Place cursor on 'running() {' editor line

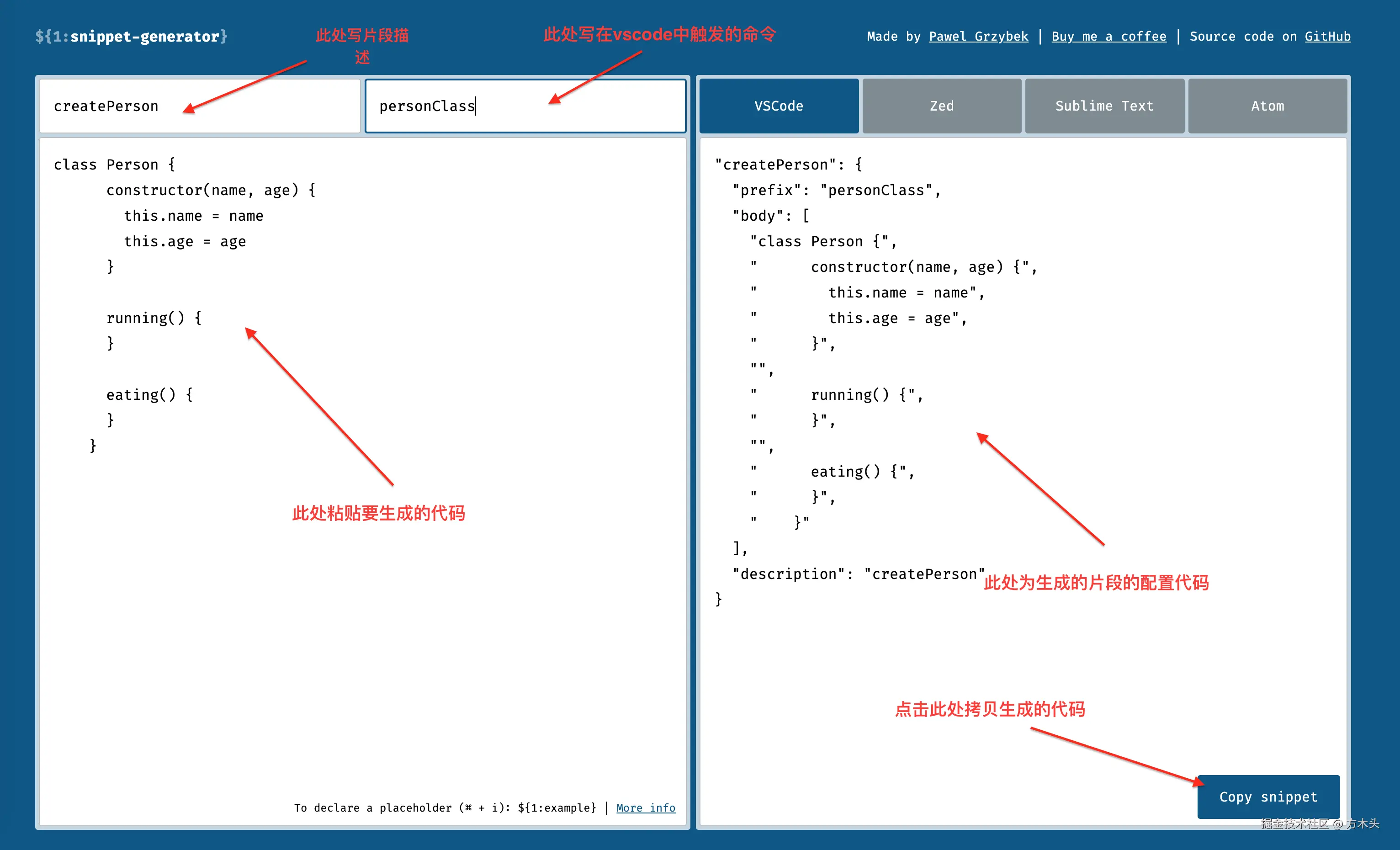[x=154, y=318]
